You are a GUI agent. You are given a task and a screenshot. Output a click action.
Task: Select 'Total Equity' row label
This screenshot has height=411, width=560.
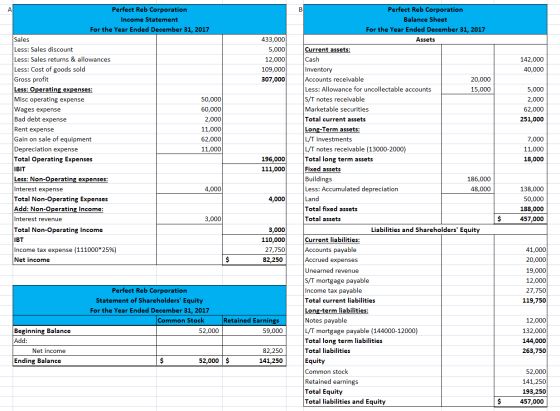[324, 392]
